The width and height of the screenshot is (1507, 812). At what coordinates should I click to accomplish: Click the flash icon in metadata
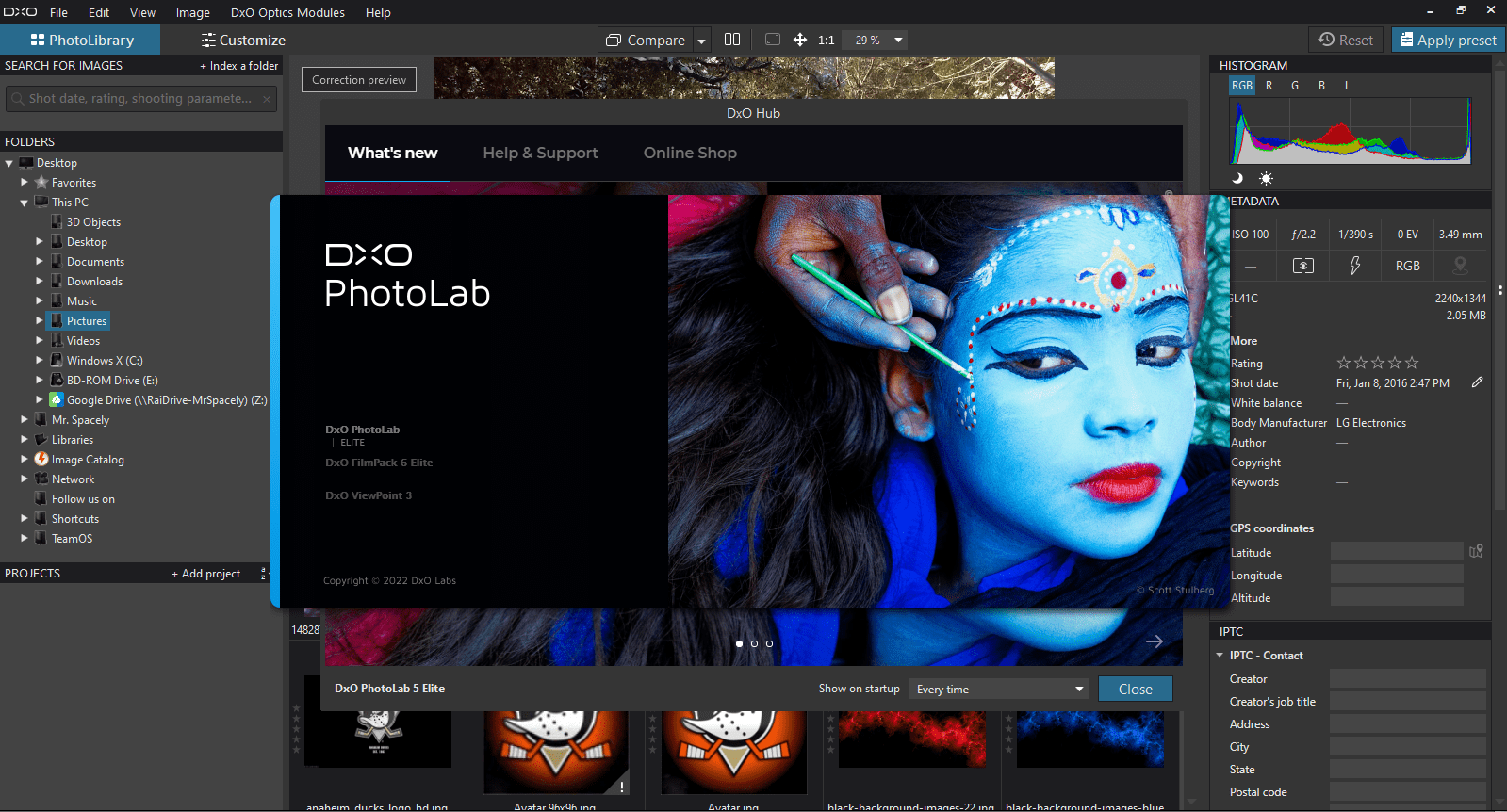[1355, 266]
